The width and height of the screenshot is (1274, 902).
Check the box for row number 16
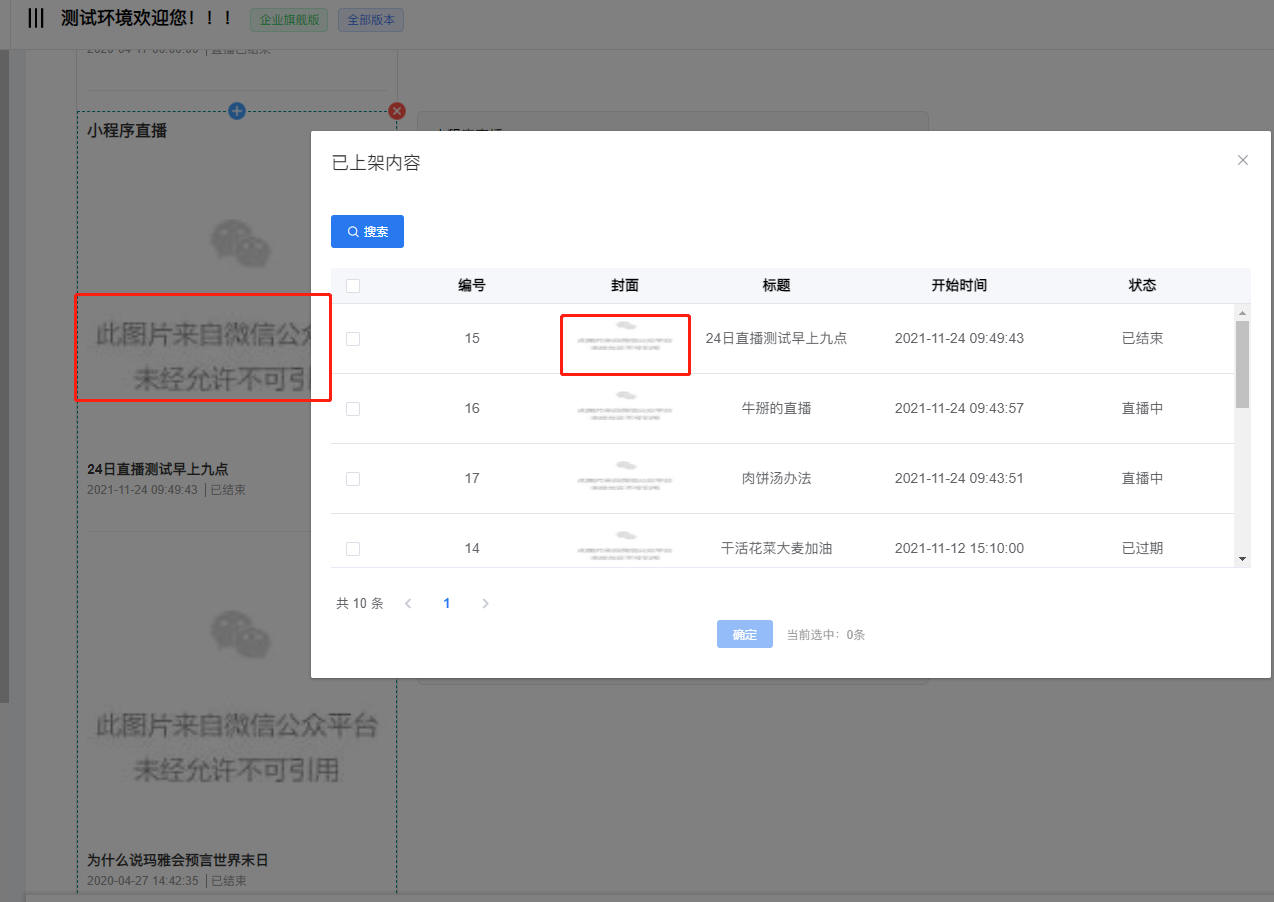coord(353,409)
